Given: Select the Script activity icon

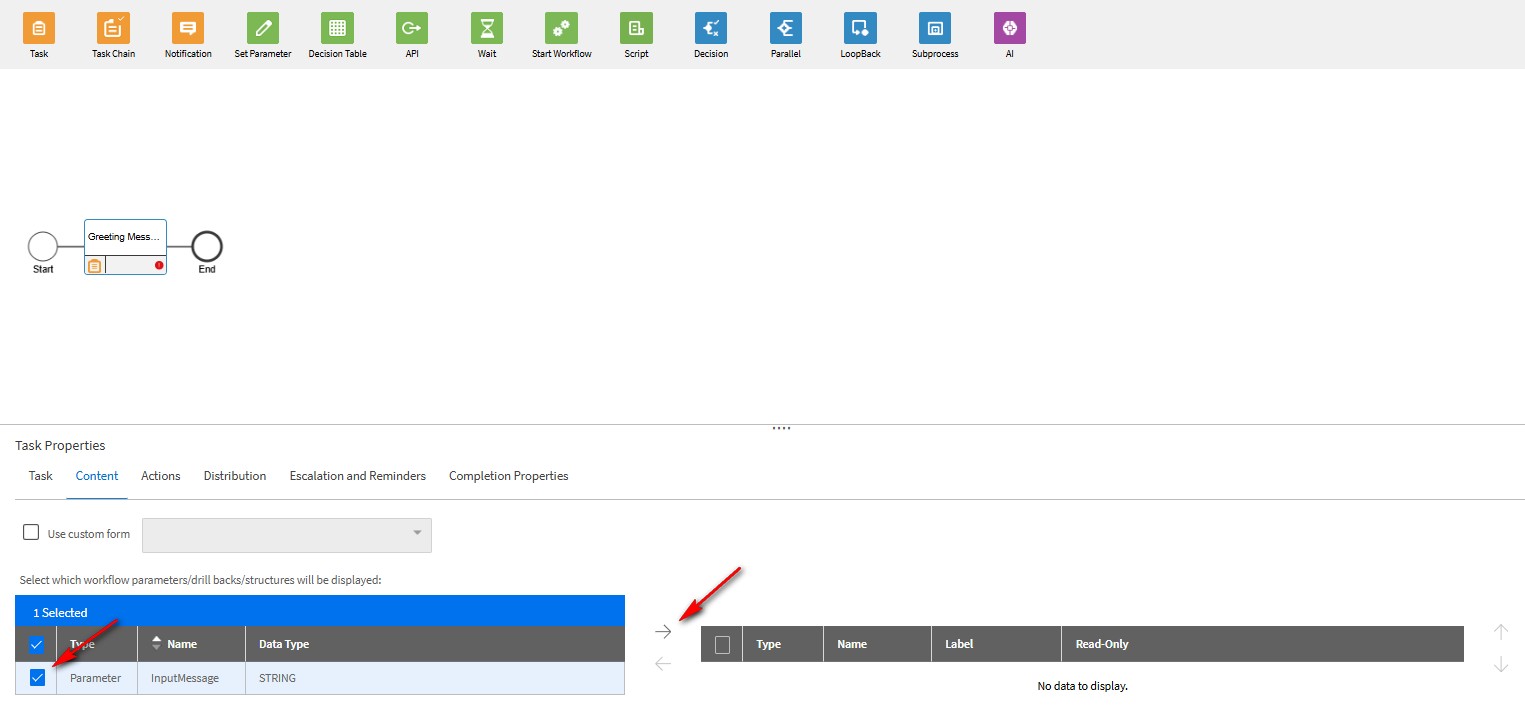Looking at the screenshot, I should coord(636,28).
